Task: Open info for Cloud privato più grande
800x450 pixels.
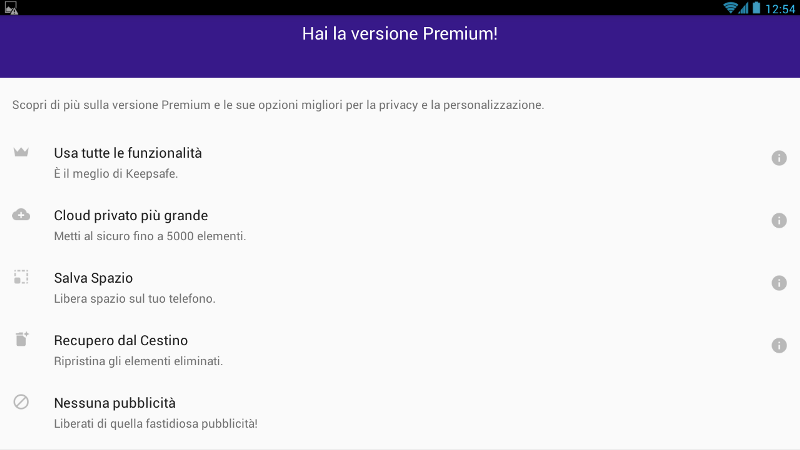Action: click(779, 220)
